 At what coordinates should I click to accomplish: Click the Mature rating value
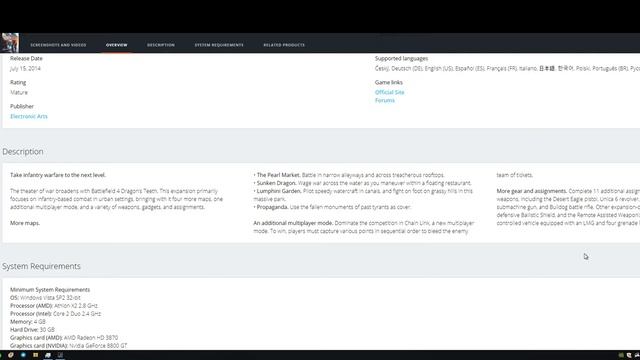click(19, 92)
